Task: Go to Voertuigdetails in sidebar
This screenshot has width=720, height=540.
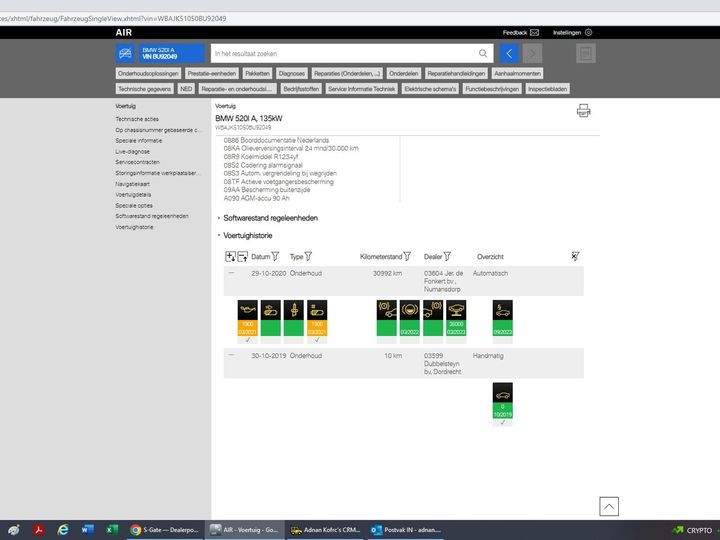Action: point(133,195)
